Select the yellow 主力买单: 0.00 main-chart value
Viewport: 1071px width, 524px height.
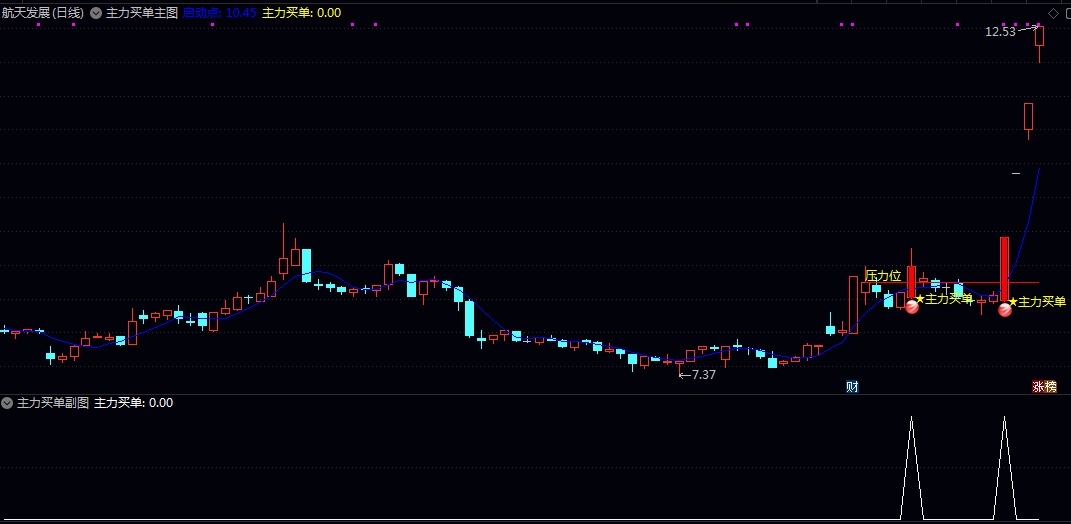(x=302, y=13)
